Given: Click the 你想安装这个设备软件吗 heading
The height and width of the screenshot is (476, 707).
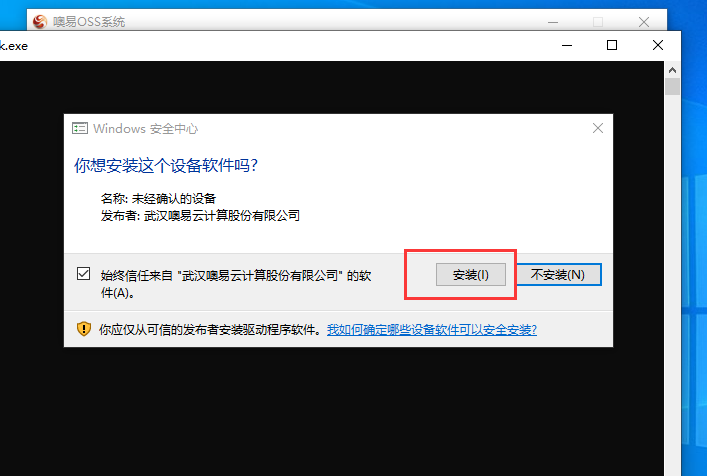Looking at the screenshot, I should point(172,164).
